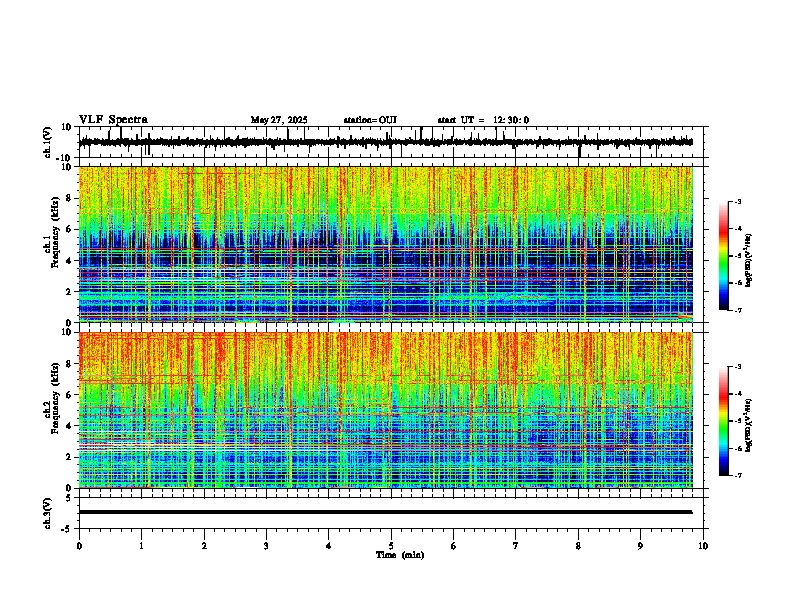
Task: Click the upper ch.1 colorbar scale
Action: click(x=724, y=256)
